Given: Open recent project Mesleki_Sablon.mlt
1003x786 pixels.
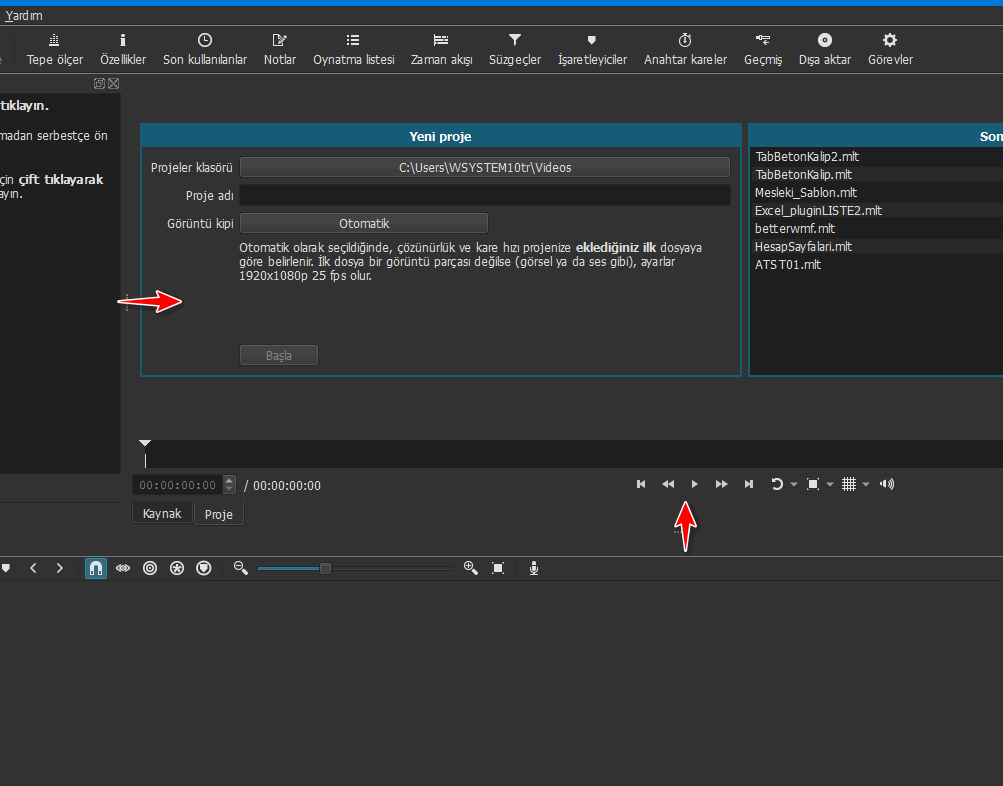Looking at the screenshot, I should coord(805,192).
